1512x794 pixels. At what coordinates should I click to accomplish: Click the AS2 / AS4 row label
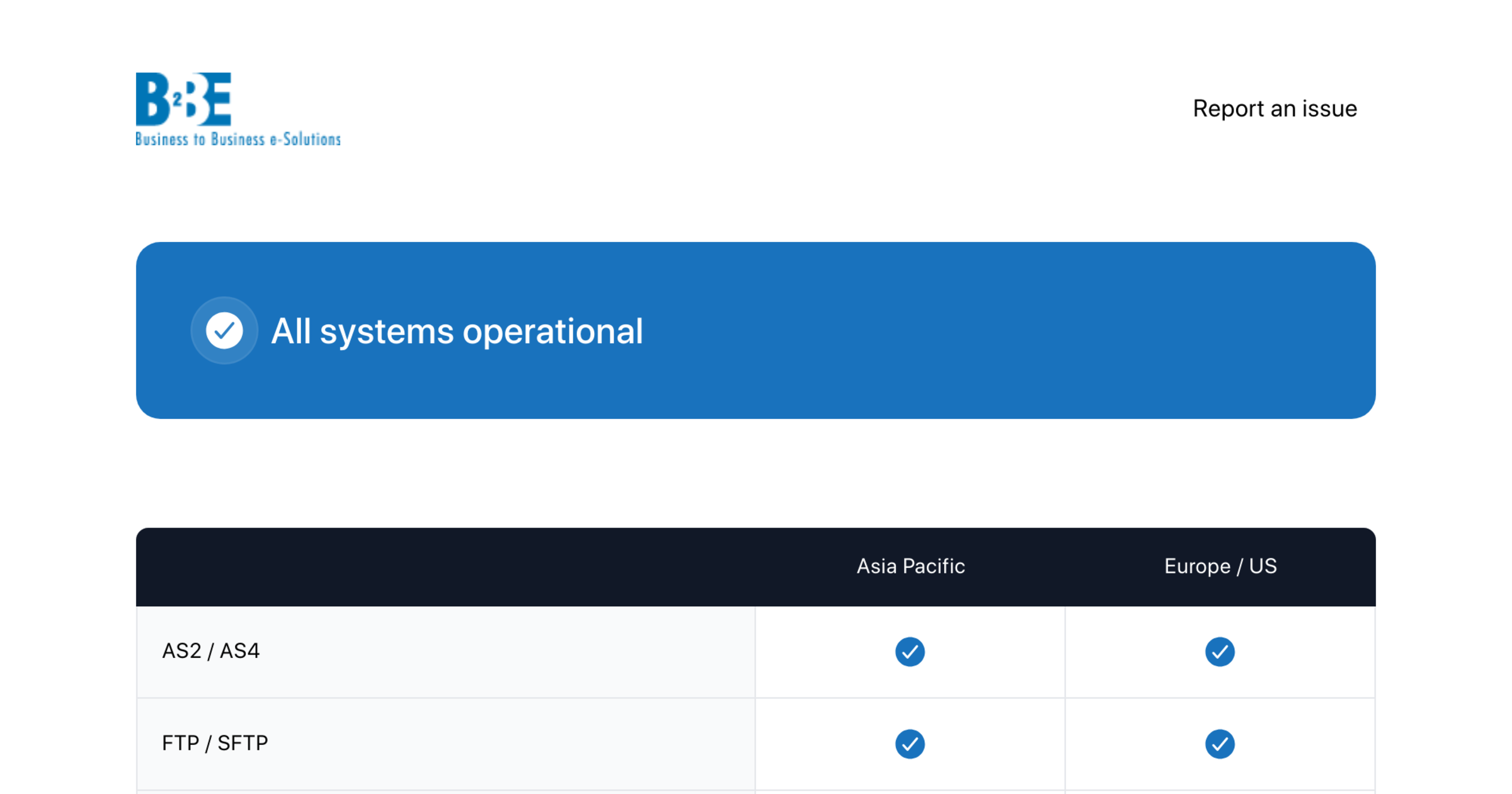coord(210,651)
